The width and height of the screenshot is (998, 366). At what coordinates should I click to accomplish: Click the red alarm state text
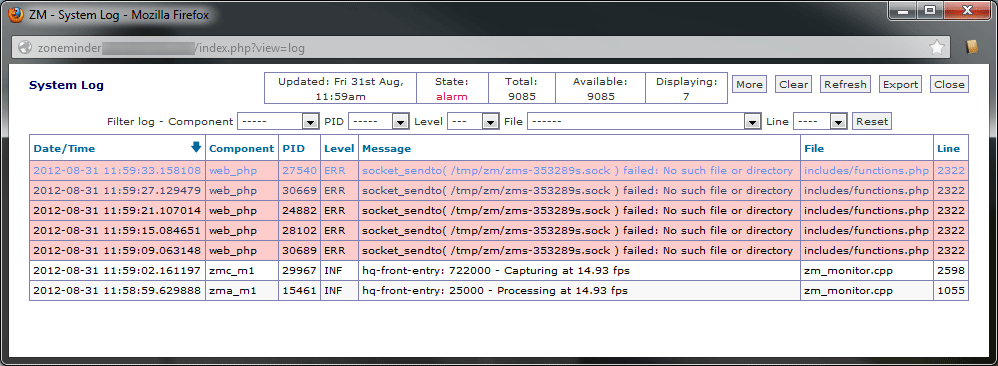pyautogui.click(x=452, y=97)
